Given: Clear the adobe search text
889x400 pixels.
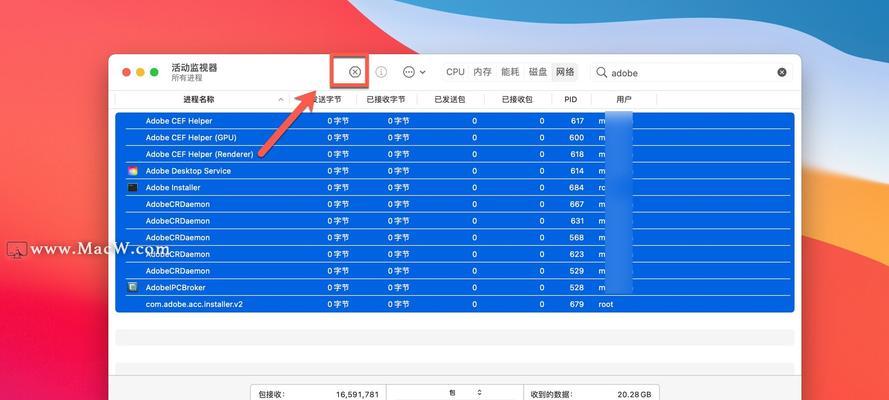Looking at the screenshot, I should pyautogui.click(x=782, y=73).
